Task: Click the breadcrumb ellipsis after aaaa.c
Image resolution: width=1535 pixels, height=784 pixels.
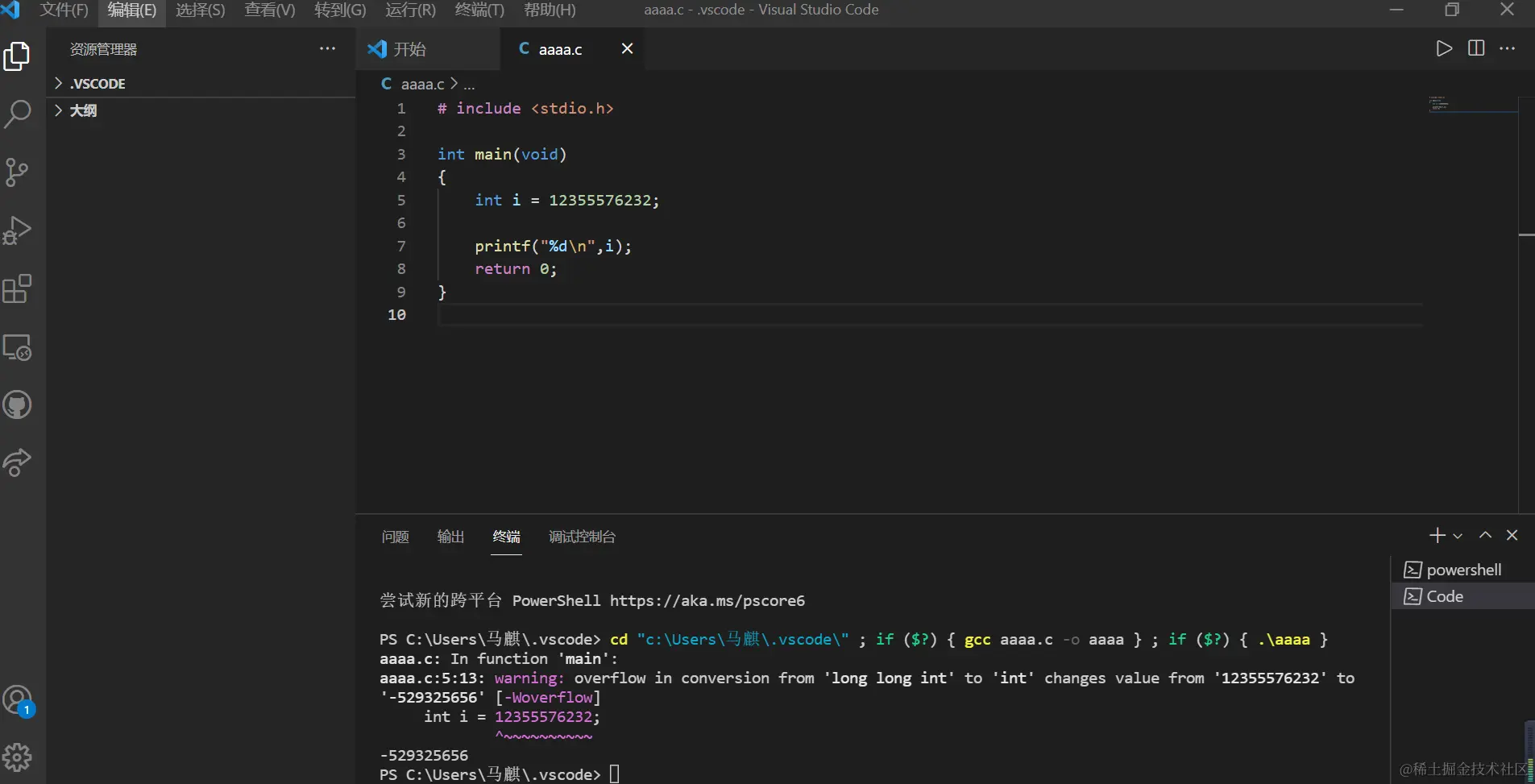Action: [469, 84]
